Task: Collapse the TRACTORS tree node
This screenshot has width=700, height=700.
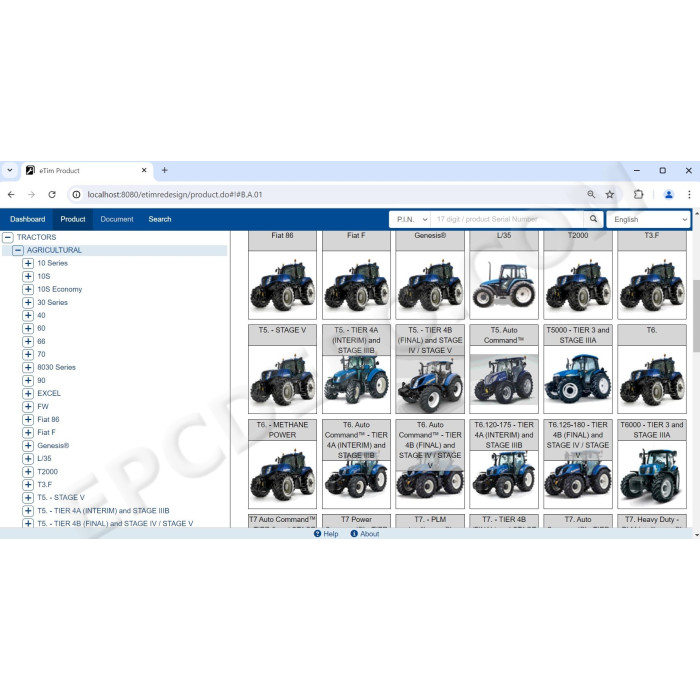Action: tap(8, 237)
